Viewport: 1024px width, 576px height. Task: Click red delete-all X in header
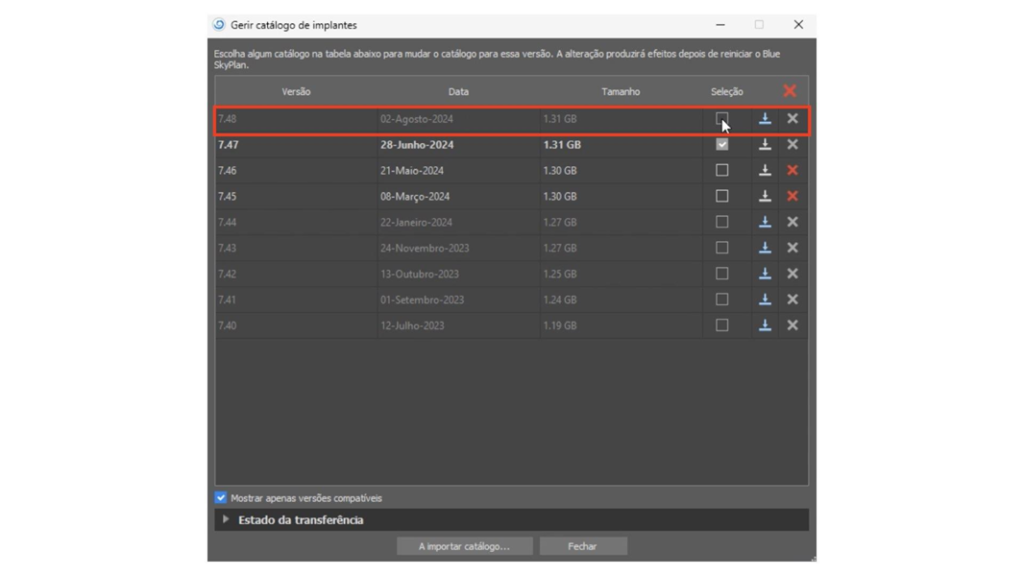[x=790, y=91]
